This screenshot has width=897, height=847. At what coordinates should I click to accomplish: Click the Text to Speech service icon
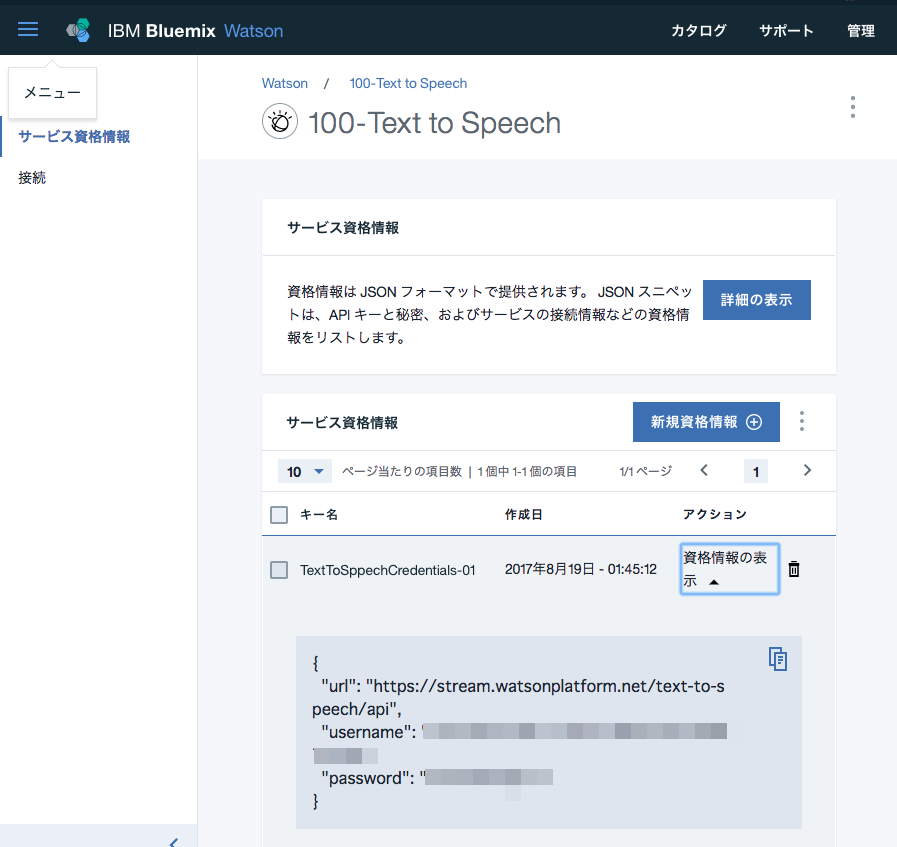click(280, 121)
